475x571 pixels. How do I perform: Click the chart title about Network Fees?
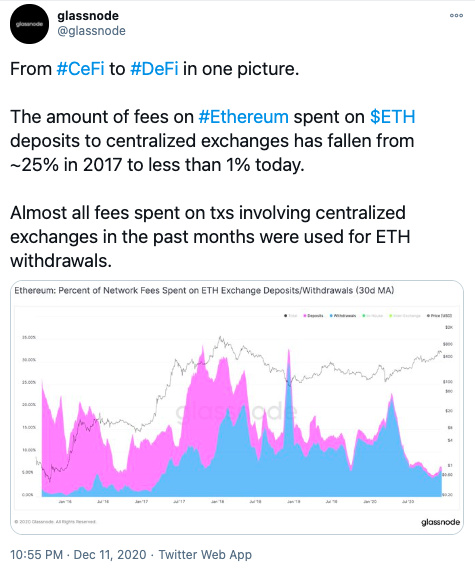click(x=204, y=291)
